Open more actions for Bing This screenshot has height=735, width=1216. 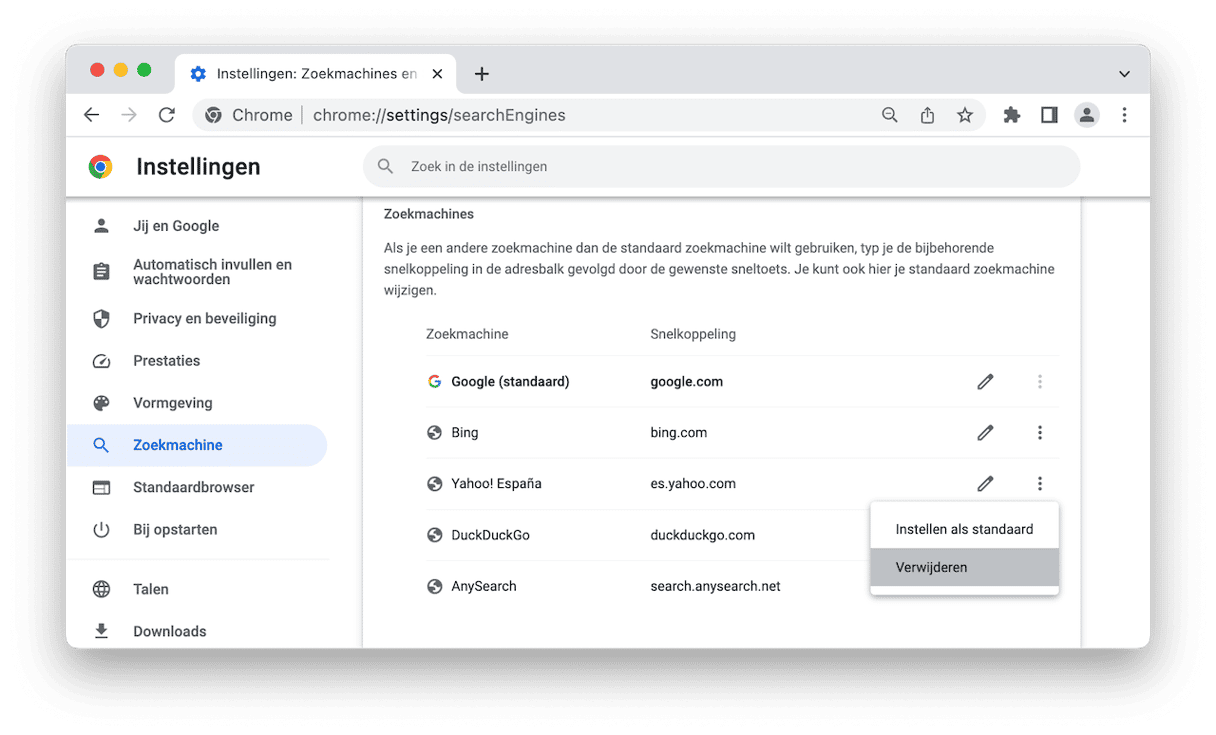click(1040, 433)
